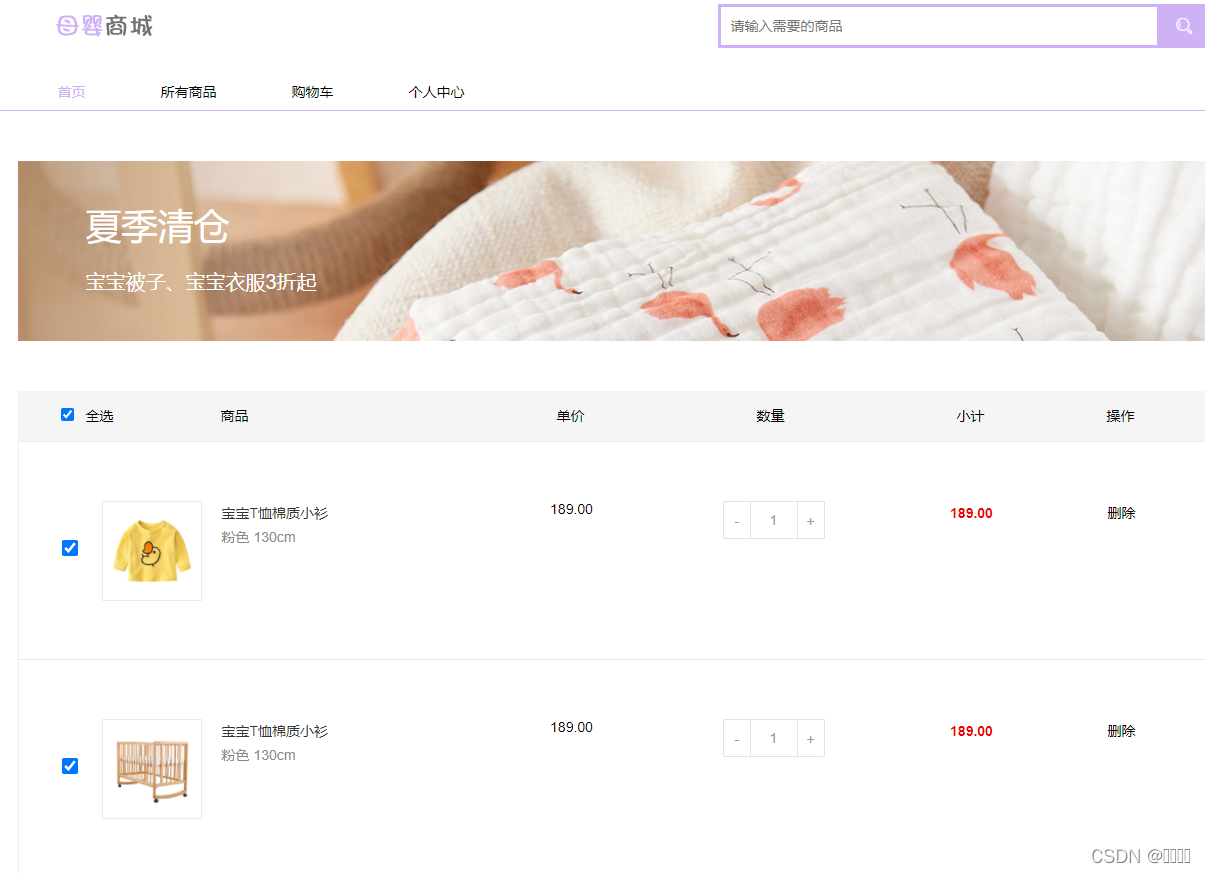Toggle the 全选 select-all checkbox
The height and width of the screenshot is (873, 1205).
coord(68,414)
